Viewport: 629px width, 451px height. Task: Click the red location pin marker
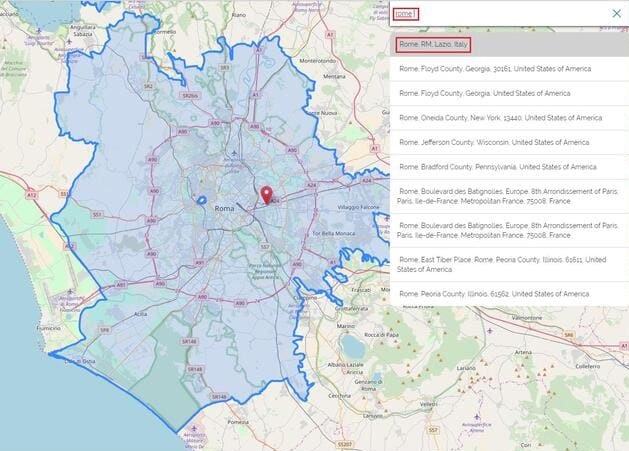pos(266,194)
